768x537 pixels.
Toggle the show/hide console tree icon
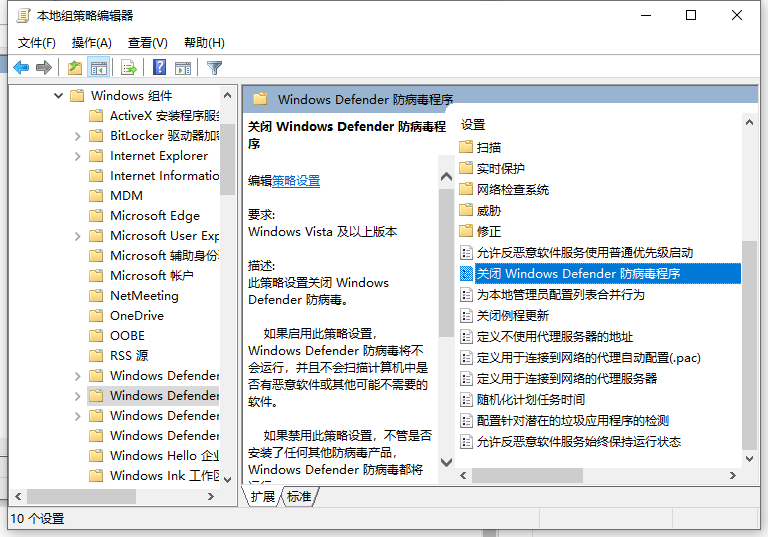pyautogui.click(x=99, y=68)
